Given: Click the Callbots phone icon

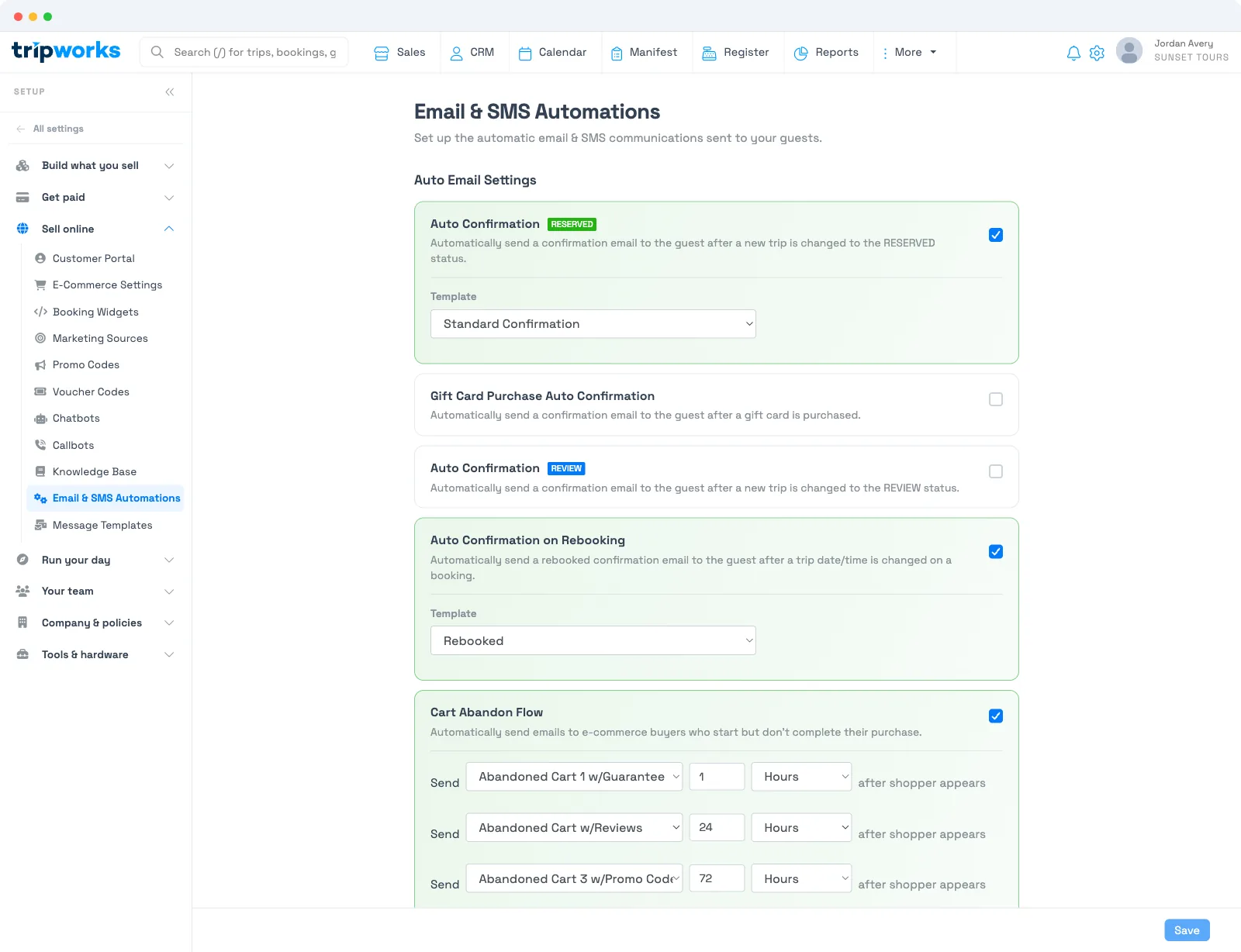Looking at the screenshot, I should [40, 445].
